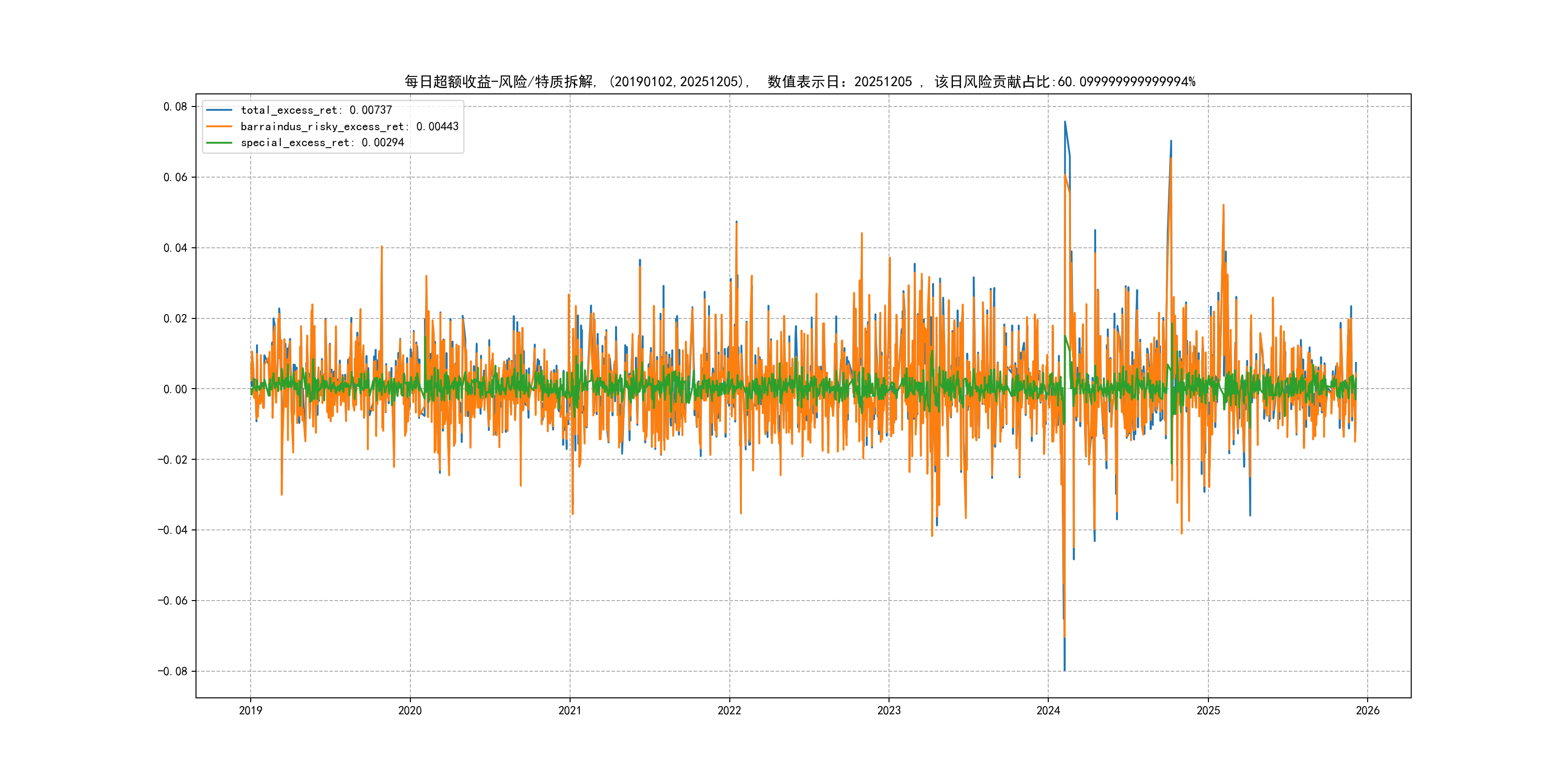Click the blue total_excess_ret legend line
The height and width of the screenshot is (784, 1568).
point(219,110)
